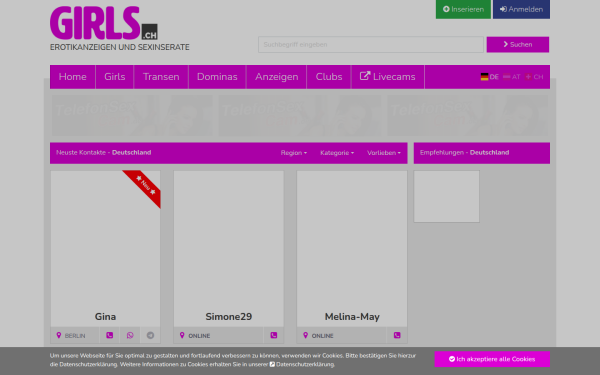Open the Clubs menu item
The image size is (600, 375).
(x=329, y=77)
